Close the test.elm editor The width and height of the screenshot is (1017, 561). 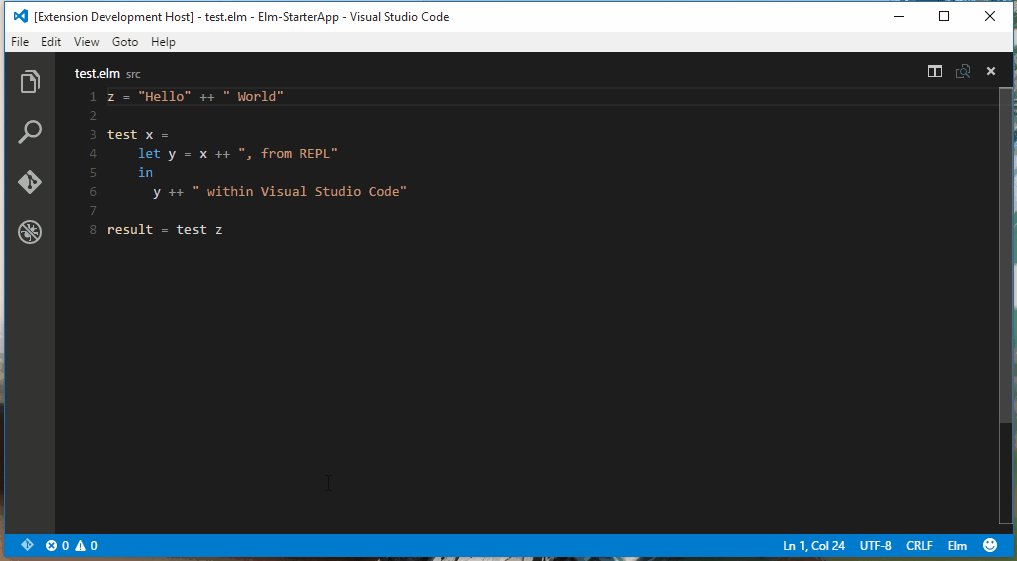click(991, 71)
